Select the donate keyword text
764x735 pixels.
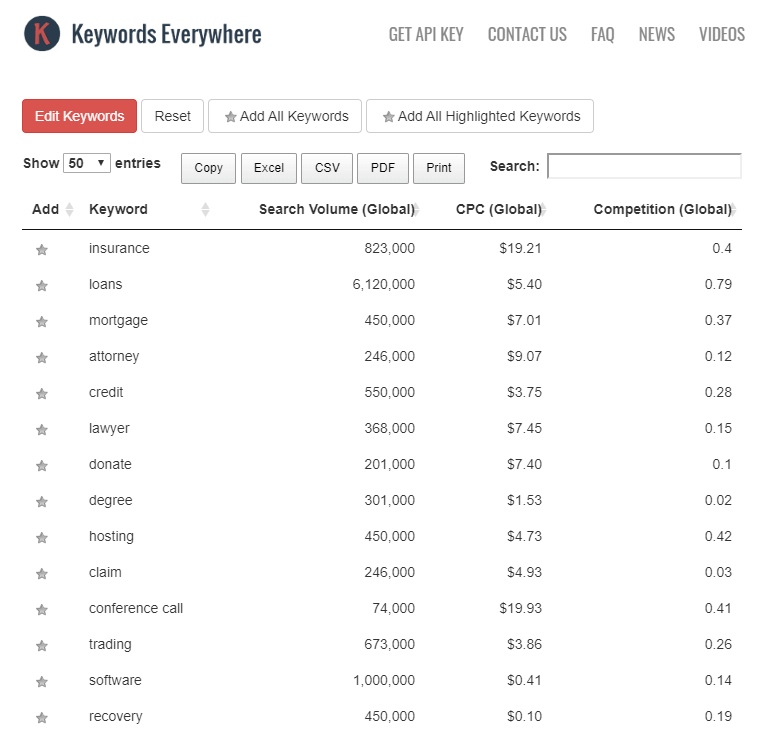110,464
